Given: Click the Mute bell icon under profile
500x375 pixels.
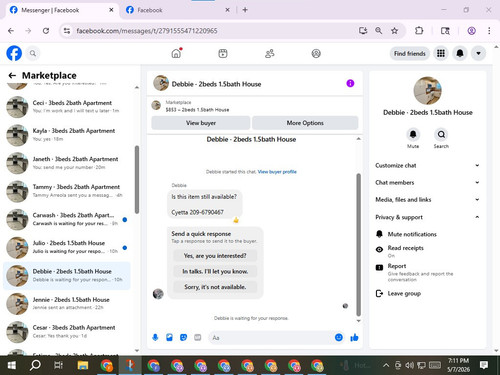Looking at the screenshot, I should coord(413,134).
